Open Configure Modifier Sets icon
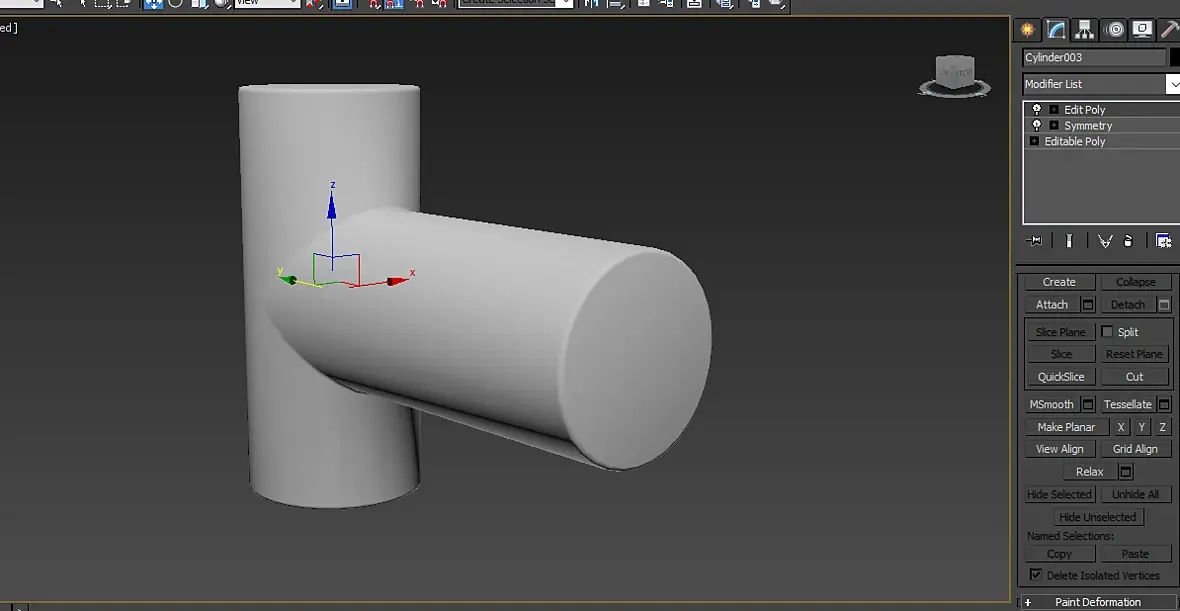Viewport: 1180px width, 611px height. (x=1163, y=241)
